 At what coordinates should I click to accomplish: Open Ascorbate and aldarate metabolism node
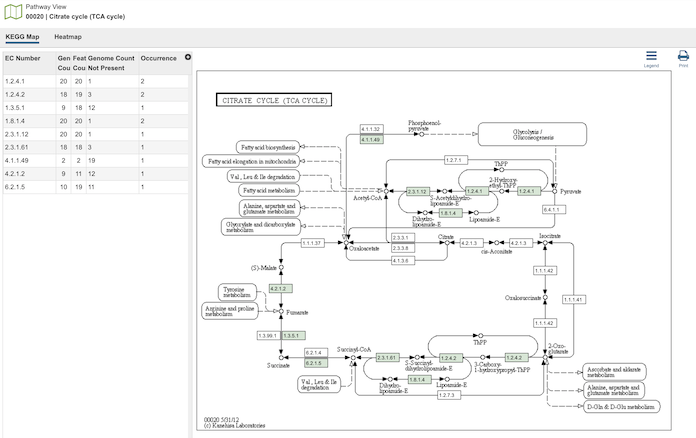pos(614,372)
